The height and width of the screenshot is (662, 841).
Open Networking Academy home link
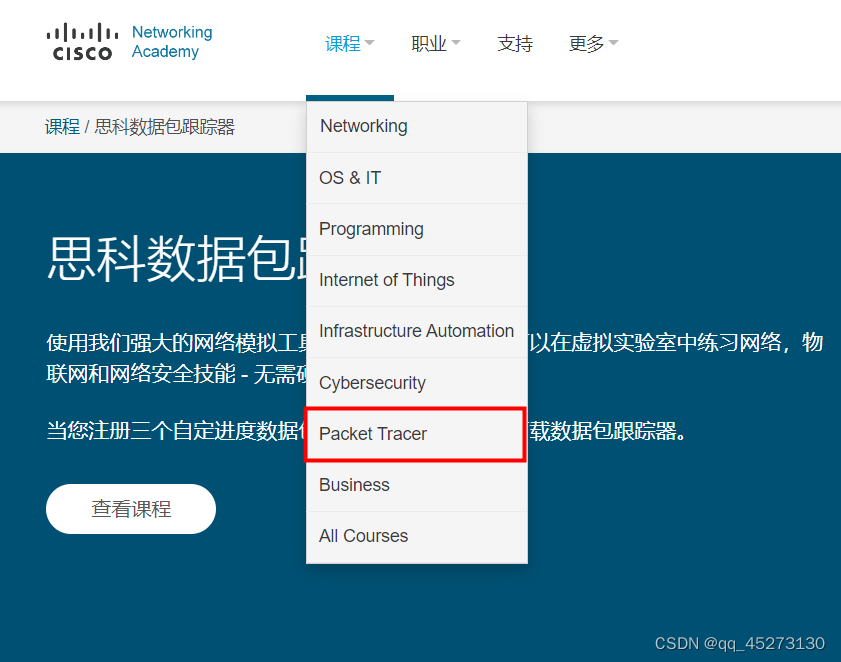click(x=172, y=42)
